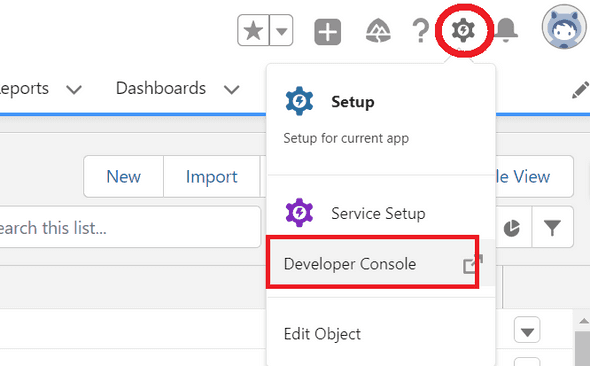Open the Trailhead guidance icon
Image resolution: width=590 pixels, height=366 pixels.
(x=379, y=31)
